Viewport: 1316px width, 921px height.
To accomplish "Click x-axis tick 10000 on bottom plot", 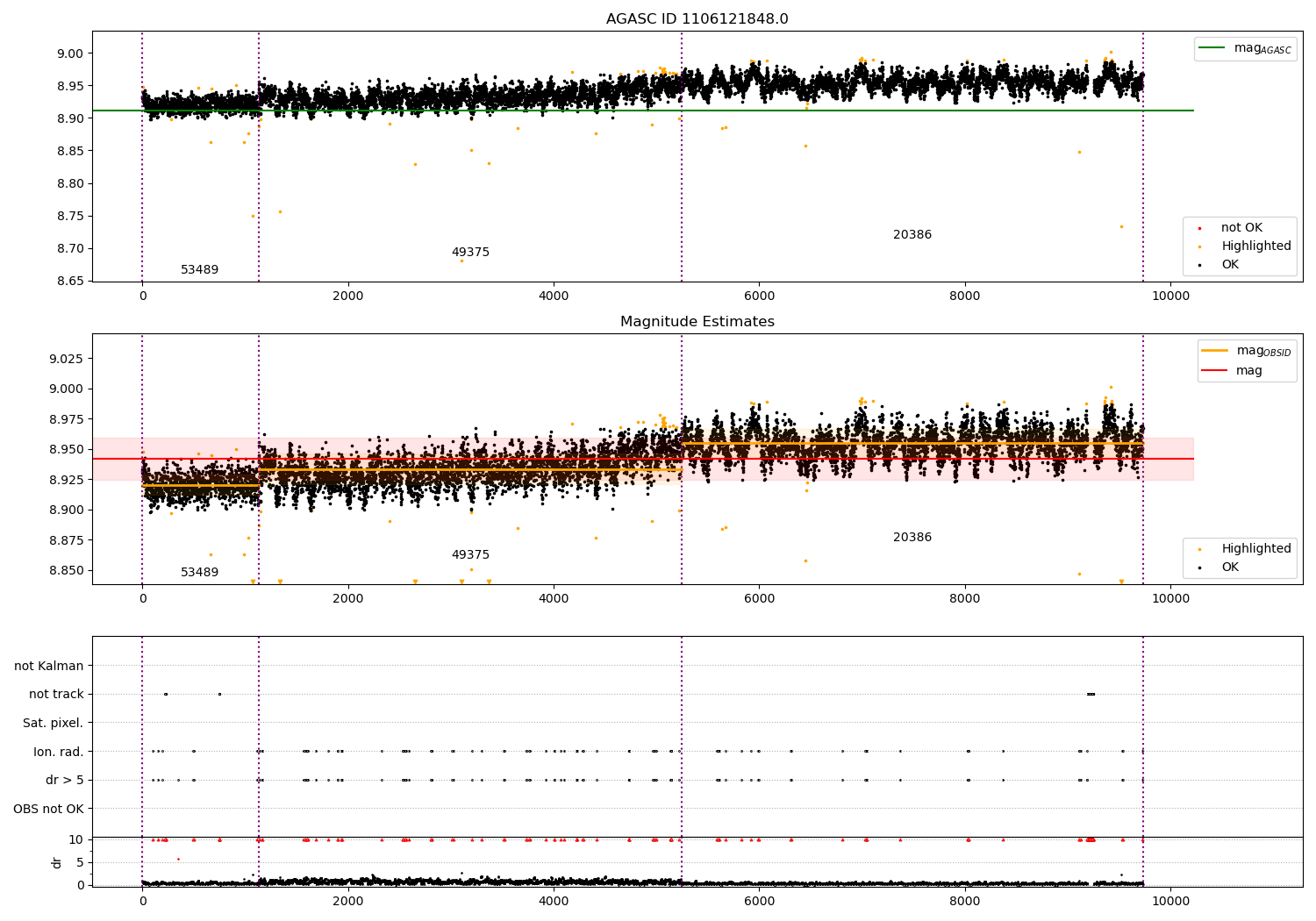I will pyautogui.click(x=1170, y=901).
